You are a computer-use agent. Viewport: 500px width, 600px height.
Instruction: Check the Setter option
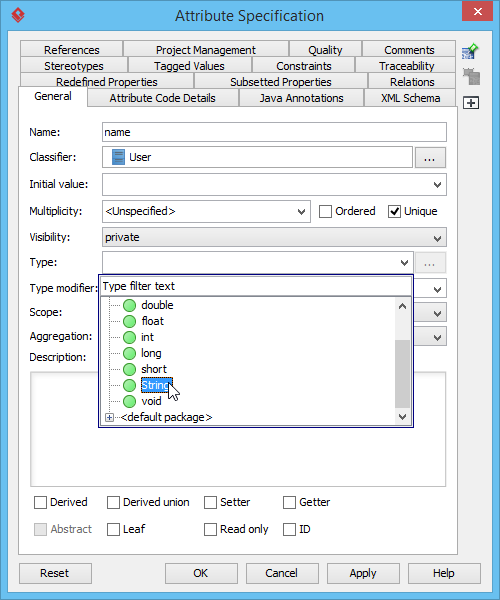(210, 502)
